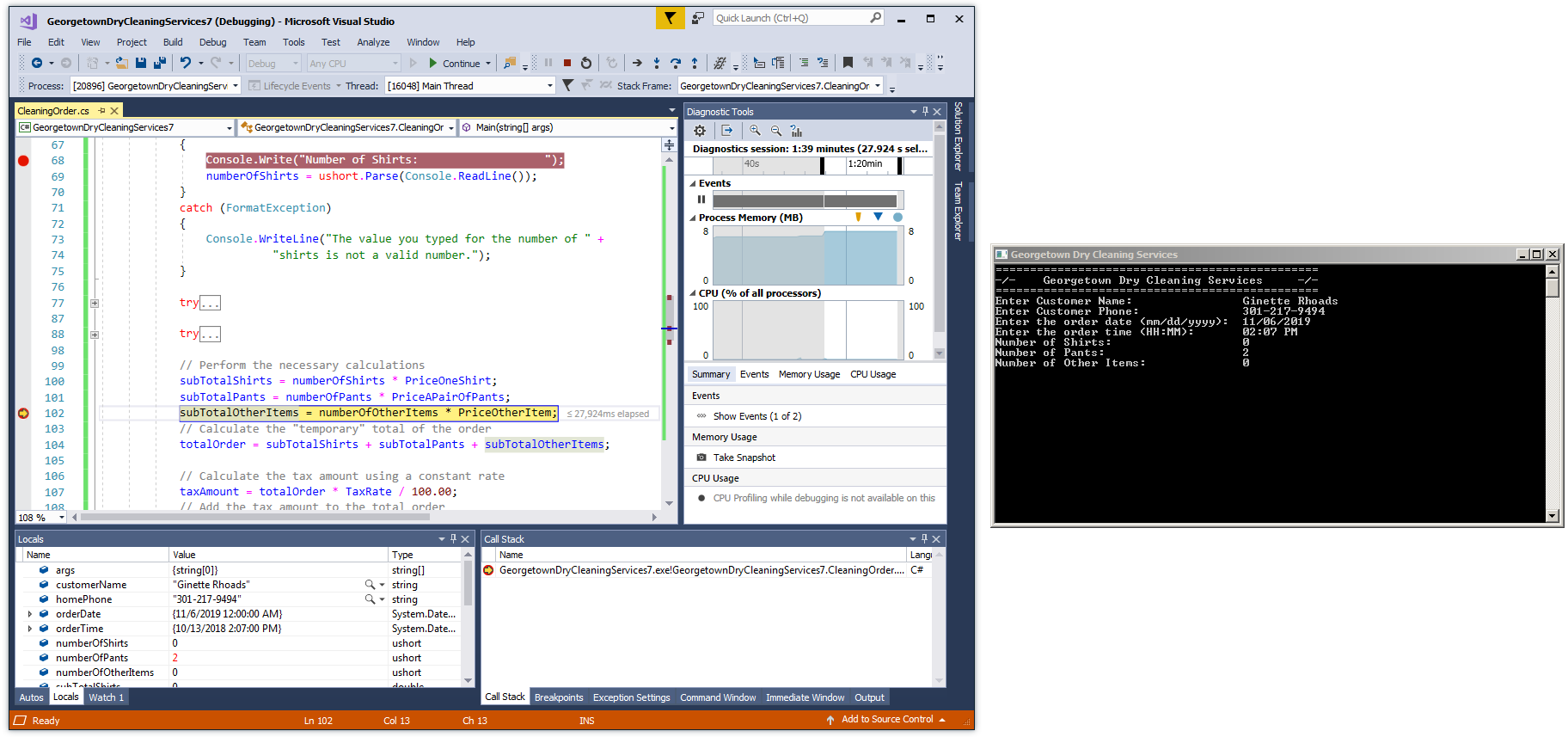This screenshot has height=737, width=1568.
Task: Click the diagnostics timeline ruler at 40s
Action: click(x=751, y=163)
